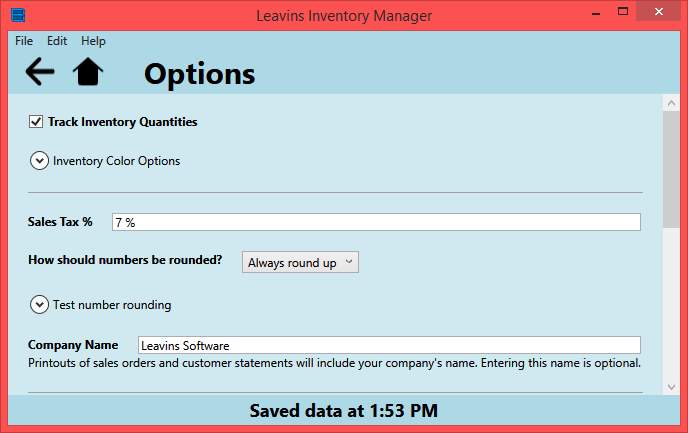Open the Help menu
This screenshot has width=688, height=433.
[93, 41]
